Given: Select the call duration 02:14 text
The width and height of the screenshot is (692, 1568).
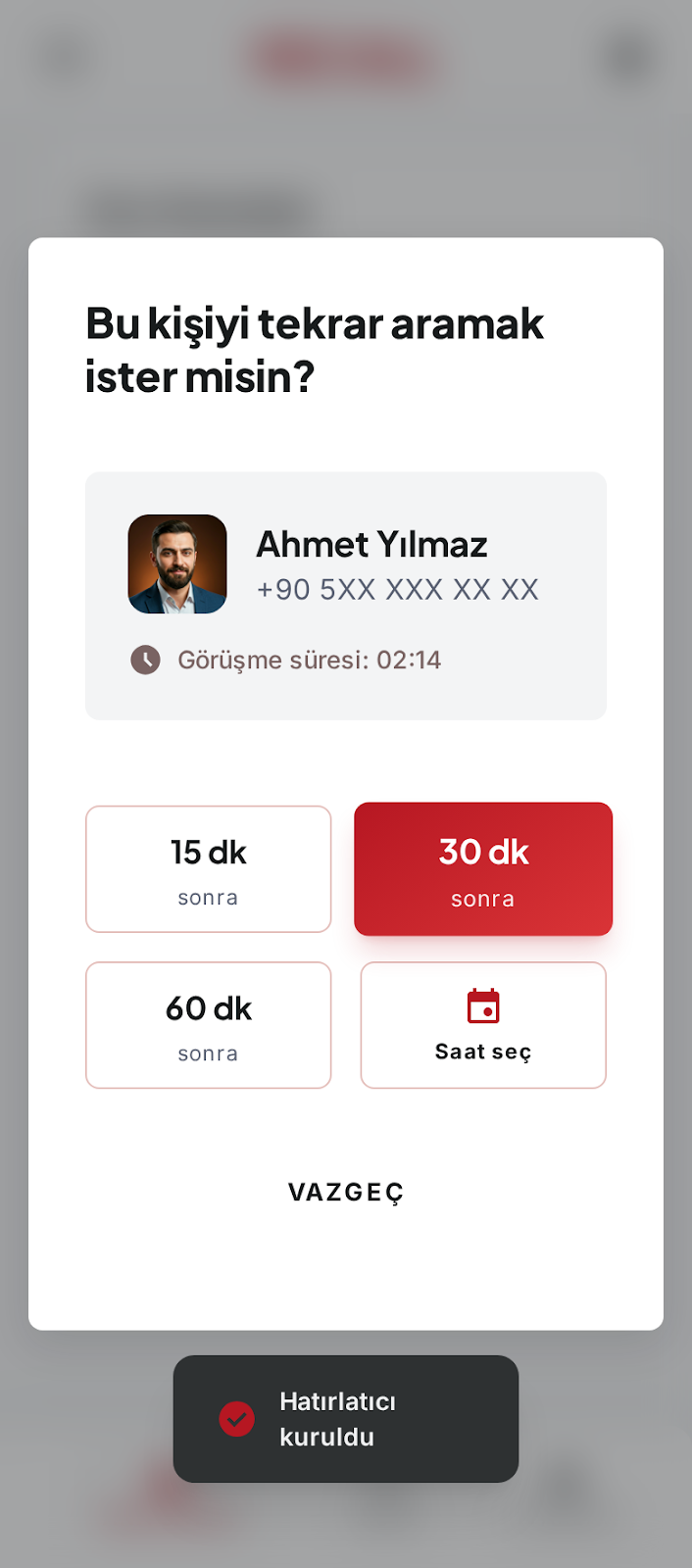Looking at the screenshot, I should [x=410, y=660].
